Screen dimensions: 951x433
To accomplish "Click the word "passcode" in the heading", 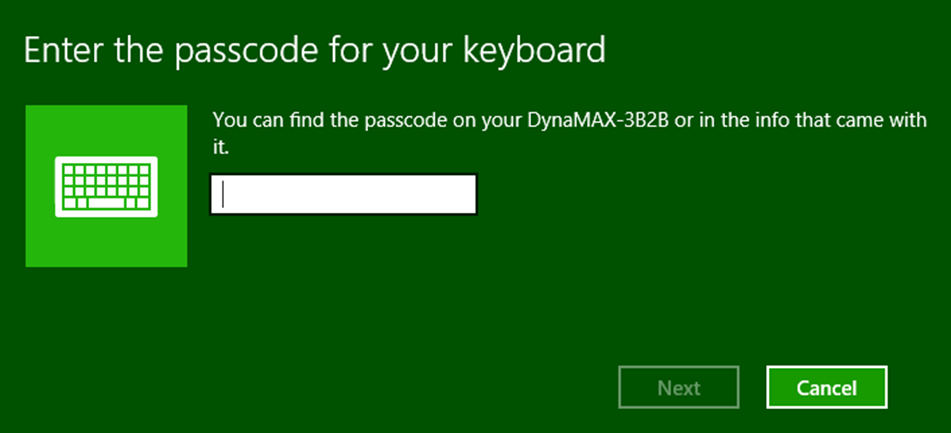I will 248,51.
